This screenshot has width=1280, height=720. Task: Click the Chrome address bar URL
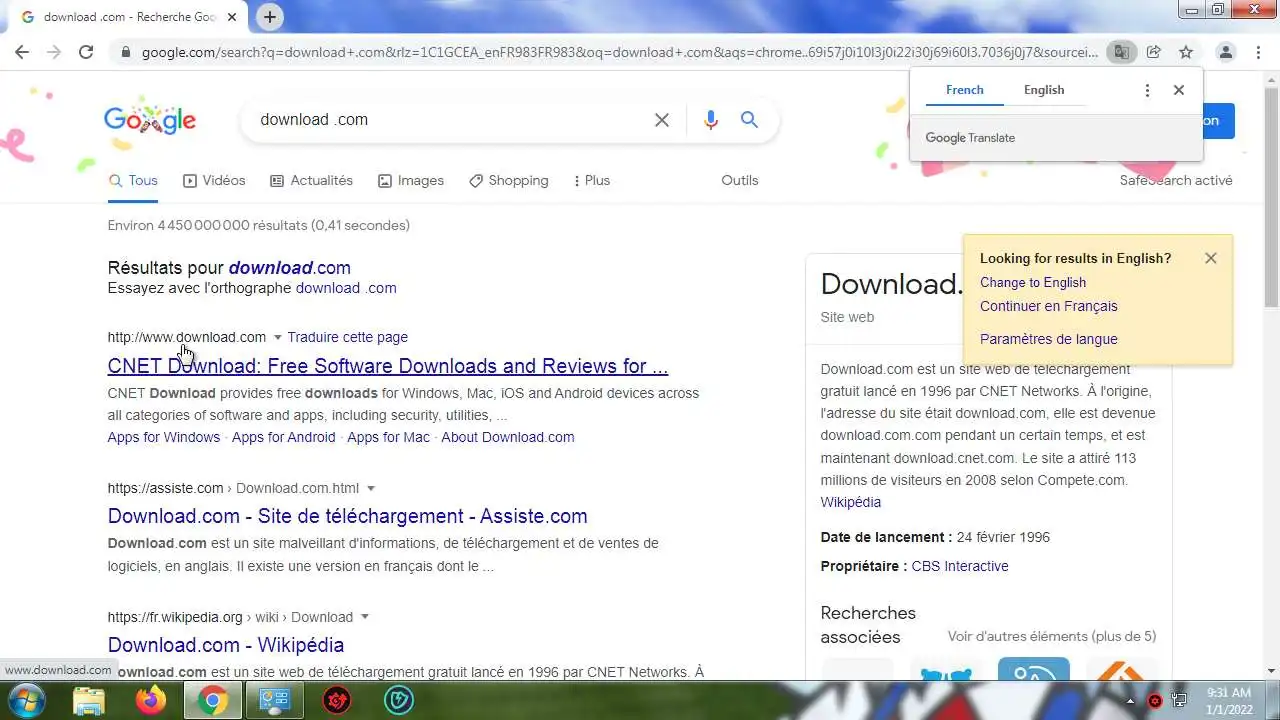tap(620, 52)
